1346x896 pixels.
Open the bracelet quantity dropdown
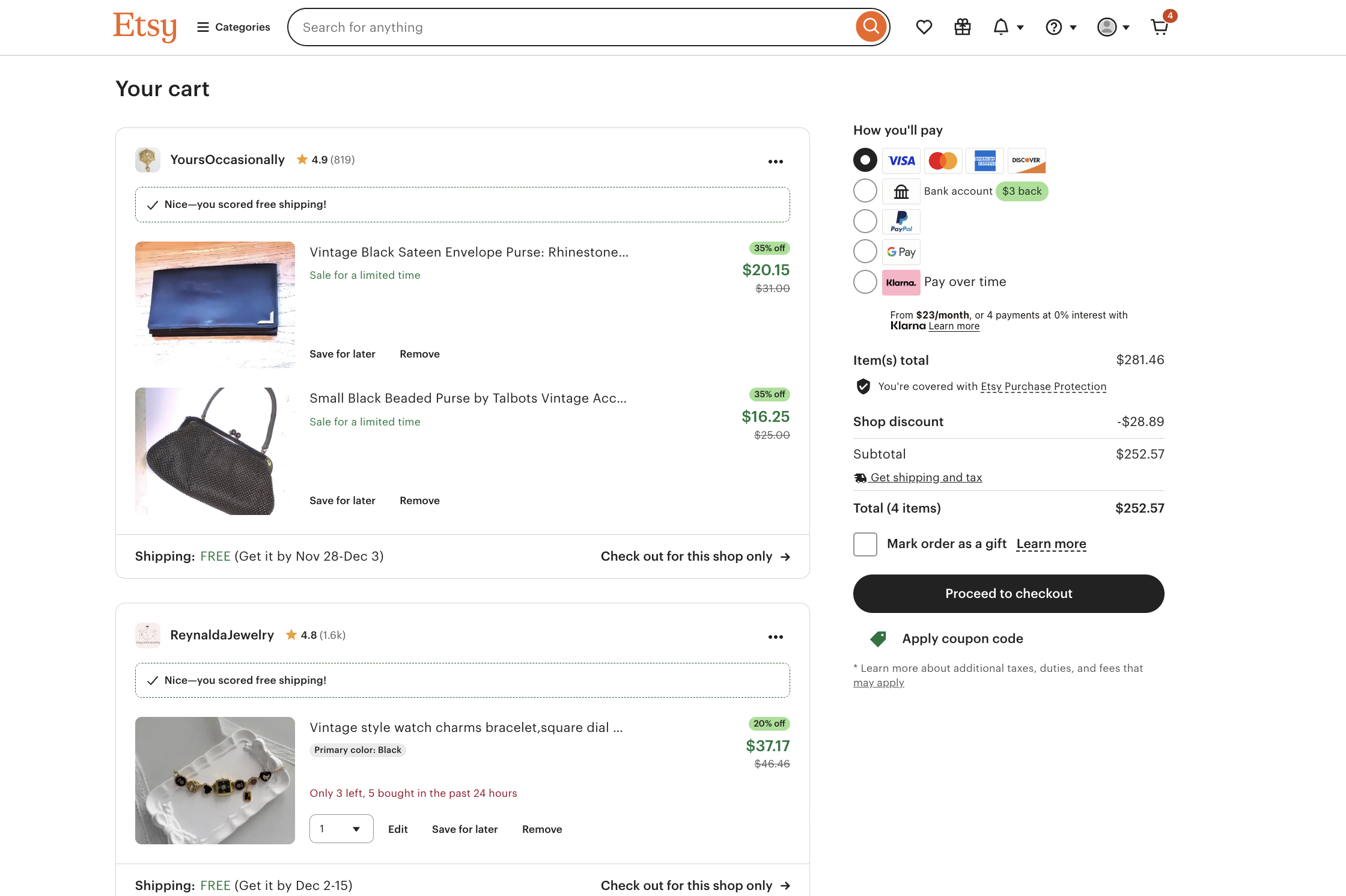pos(341,829)
